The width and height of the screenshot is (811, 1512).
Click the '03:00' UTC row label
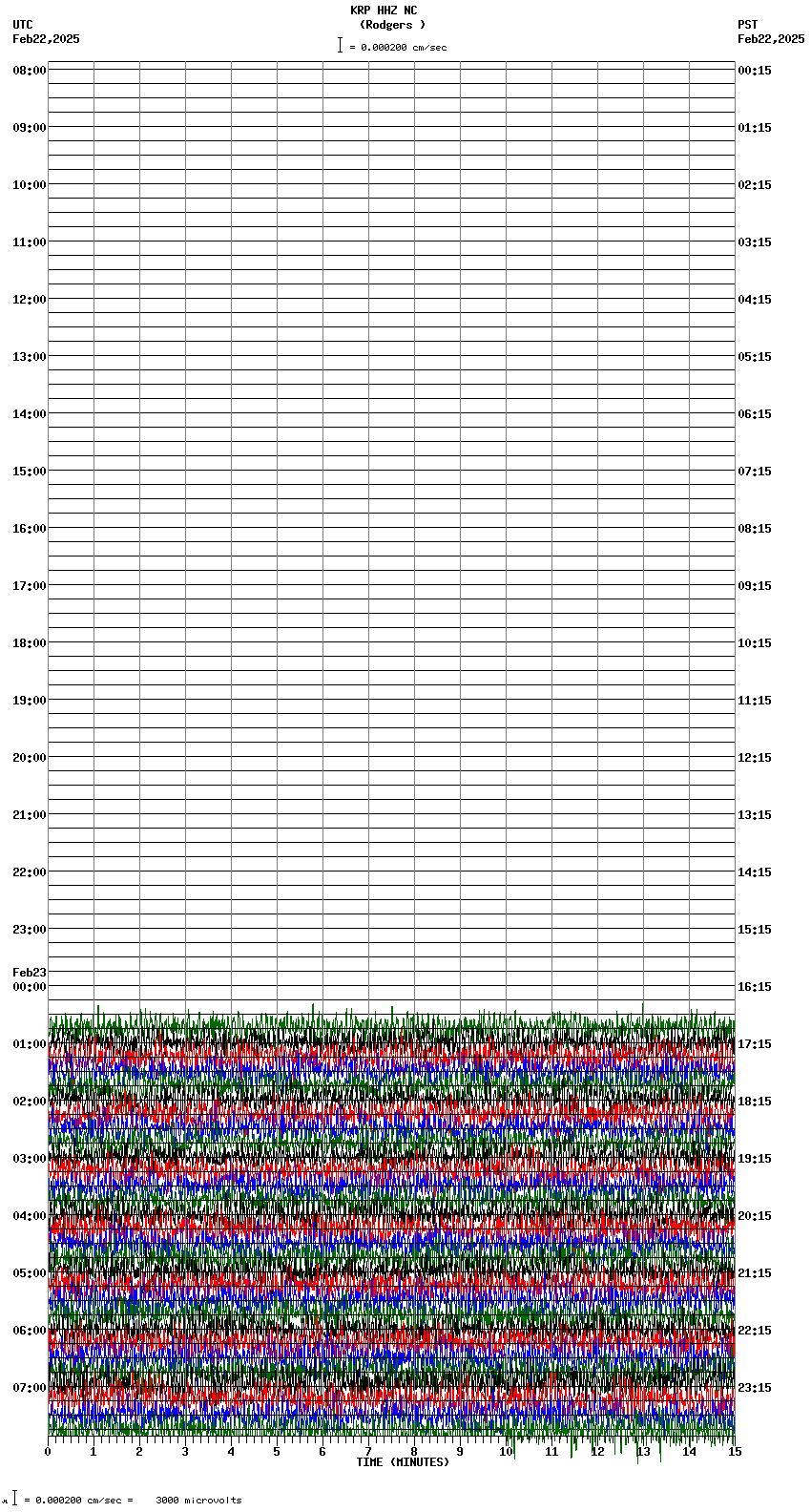coord(30,1159)
